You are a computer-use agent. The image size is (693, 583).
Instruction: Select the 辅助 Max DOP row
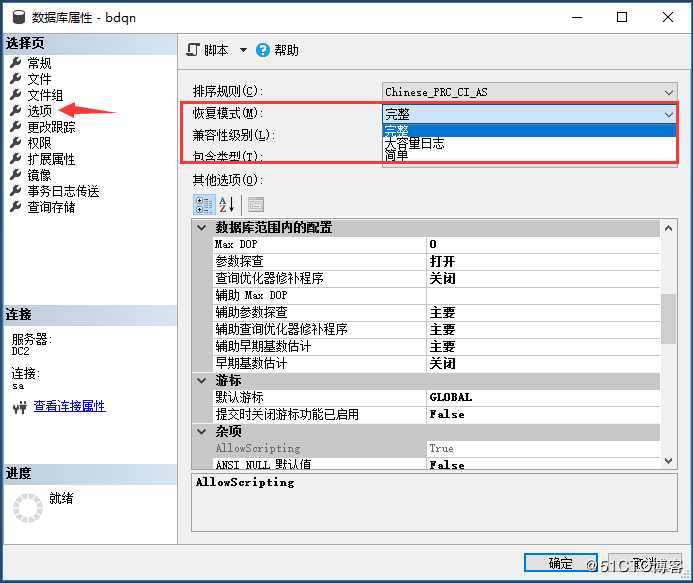[437, 295]
